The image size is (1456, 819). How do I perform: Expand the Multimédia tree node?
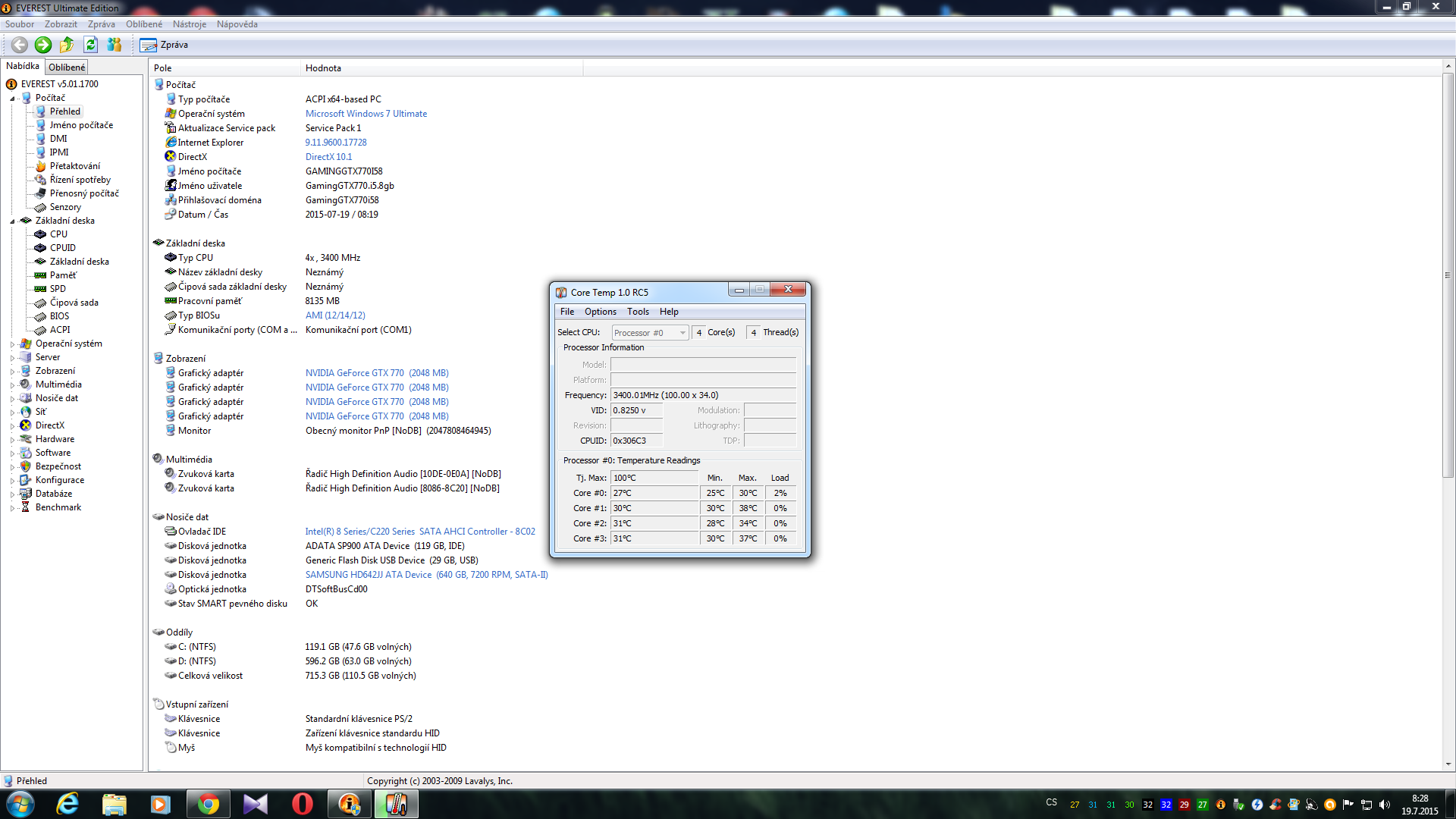(12, 385)
